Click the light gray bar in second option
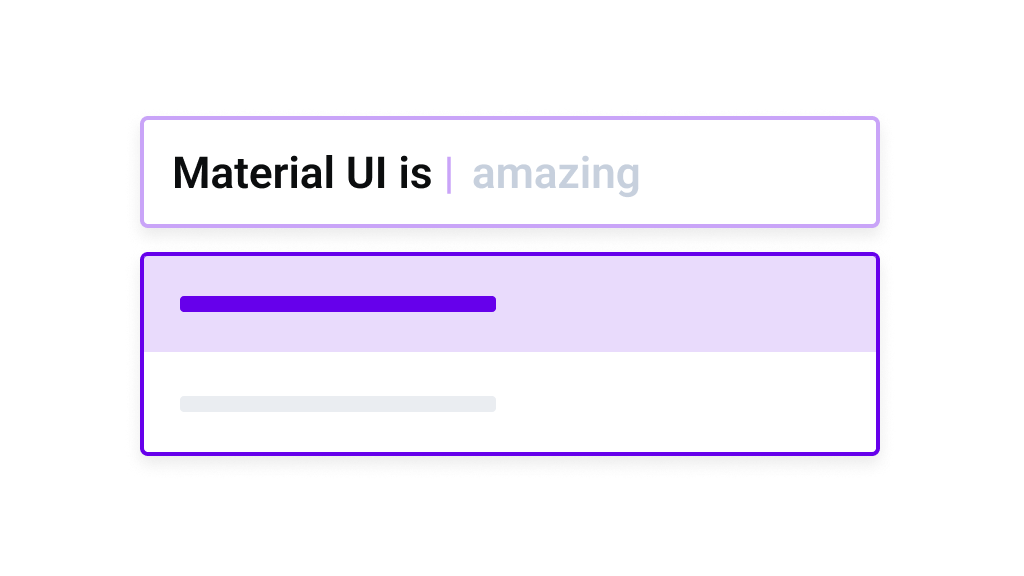 (x=338, y=404)
